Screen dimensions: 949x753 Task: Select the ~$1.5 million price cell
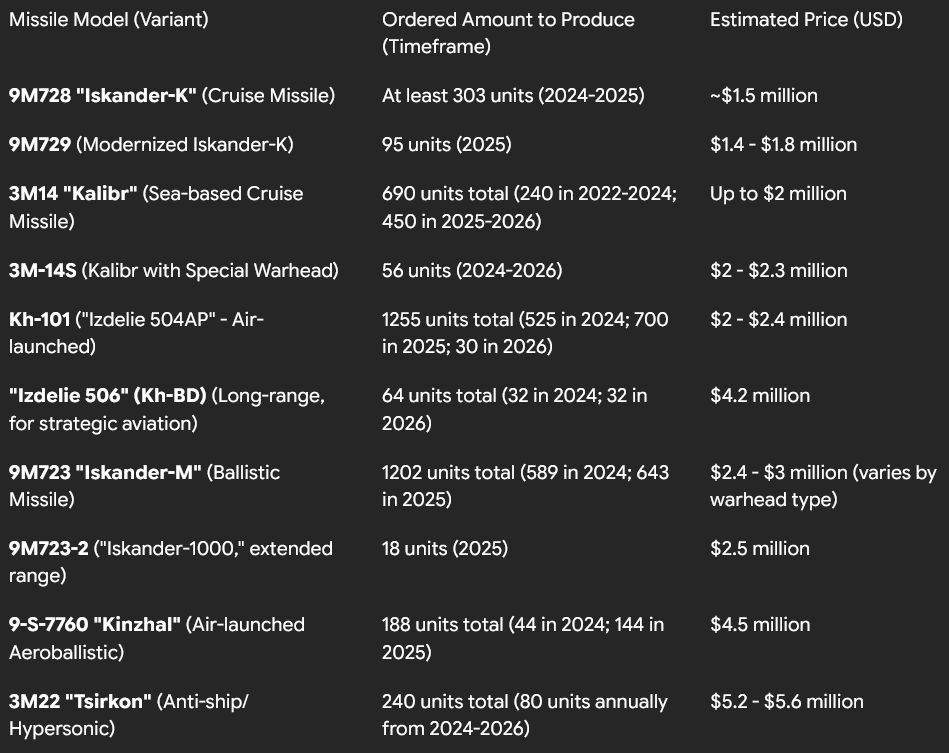(x=764, y=95)
